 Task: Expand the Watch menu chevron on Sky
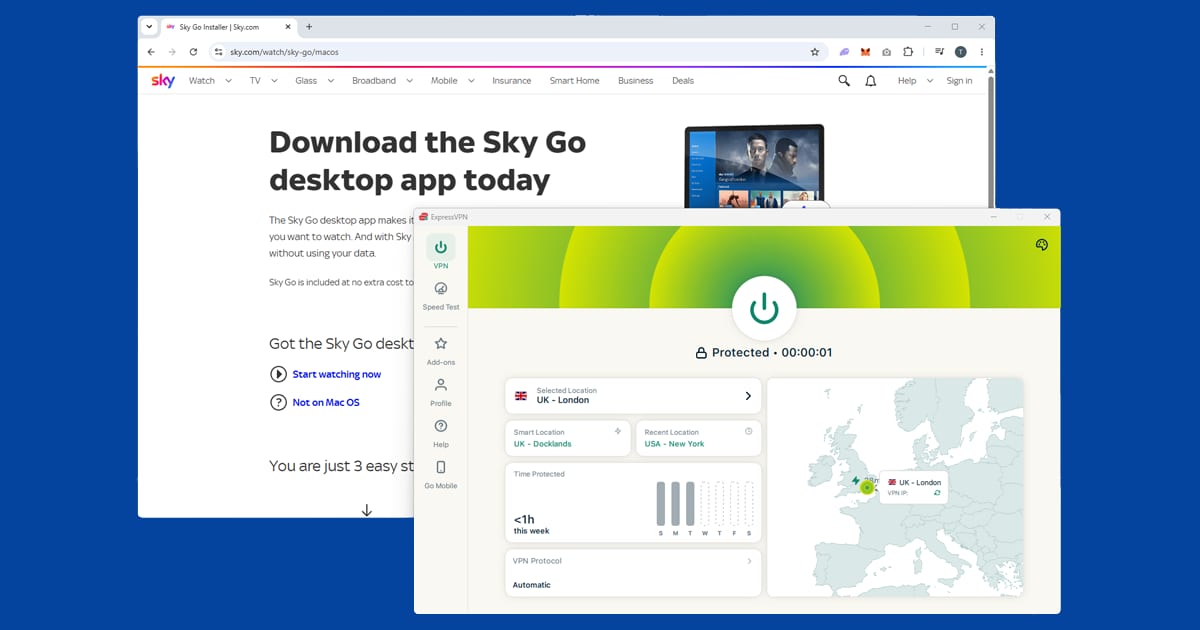pos(228,81)
